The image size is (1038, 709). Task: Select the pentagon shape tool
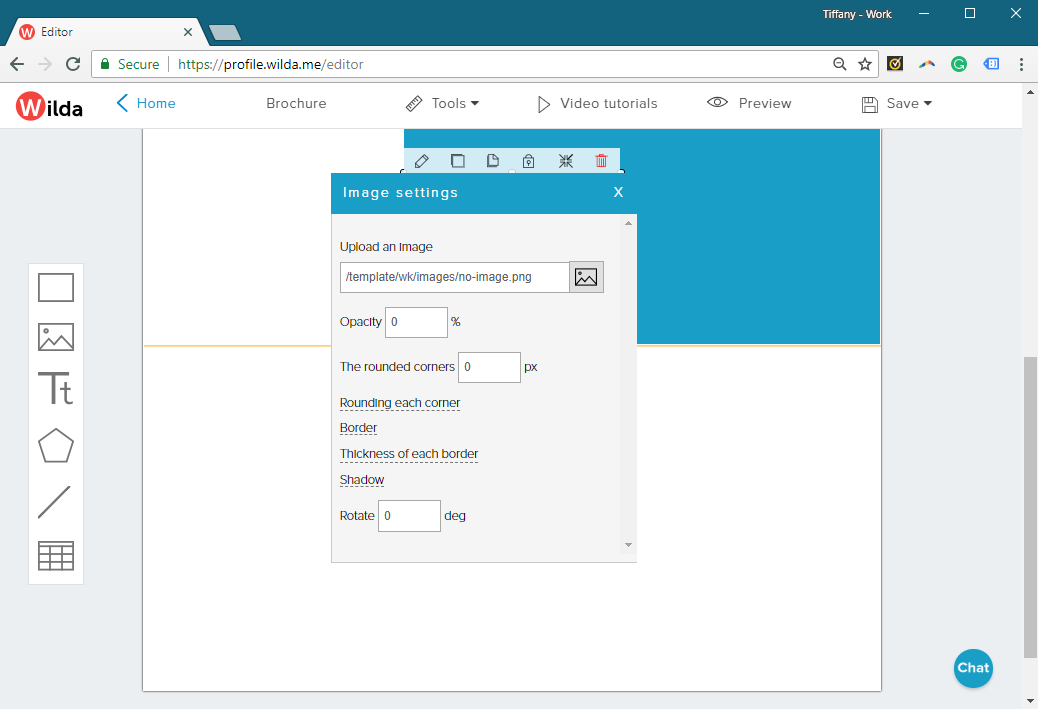point(56,446)
